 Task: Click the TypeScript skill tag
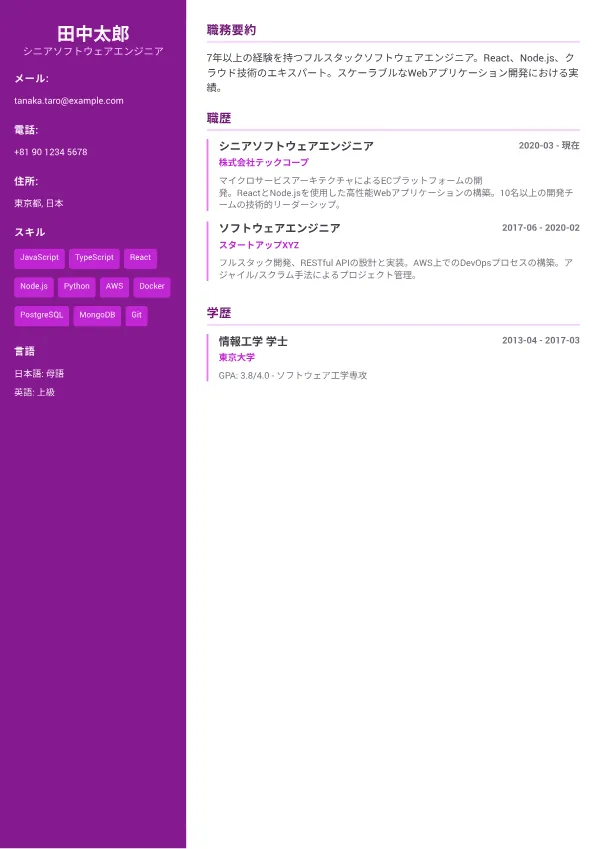click(x=94, y=258)
